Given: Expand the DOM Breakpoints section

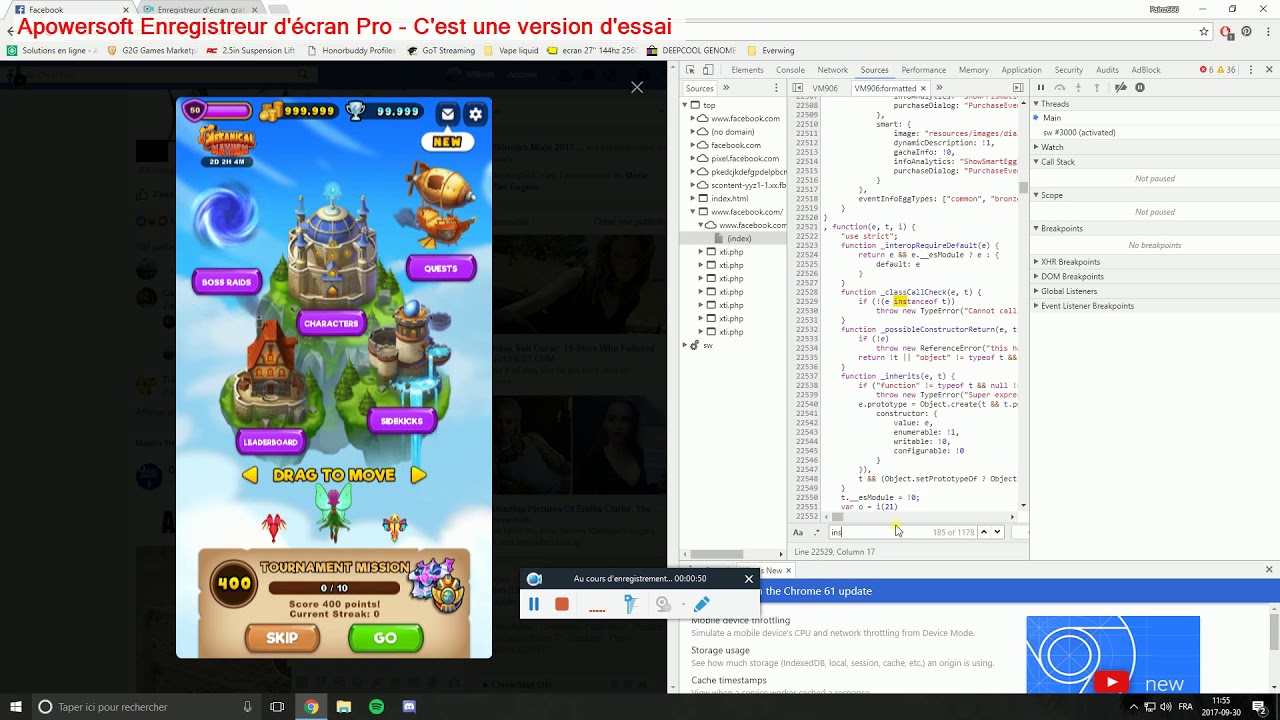Looking at the screenshot, I should tap(1153, 276).
